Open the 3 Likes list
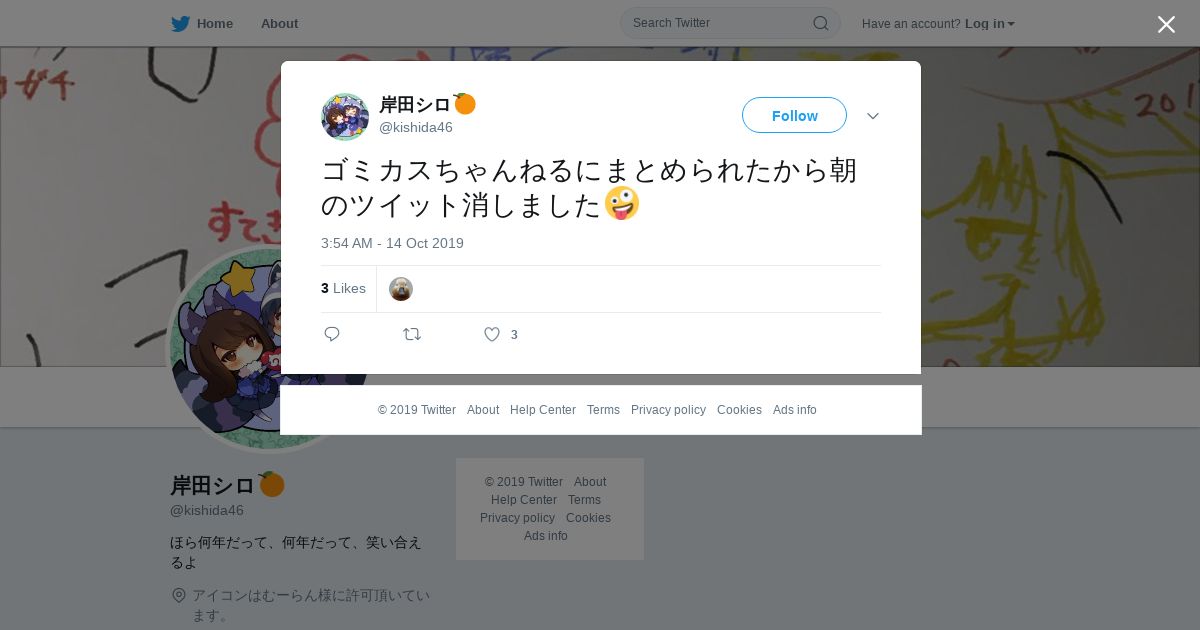This screenshot has width=1200, height=630. (343, 288)
